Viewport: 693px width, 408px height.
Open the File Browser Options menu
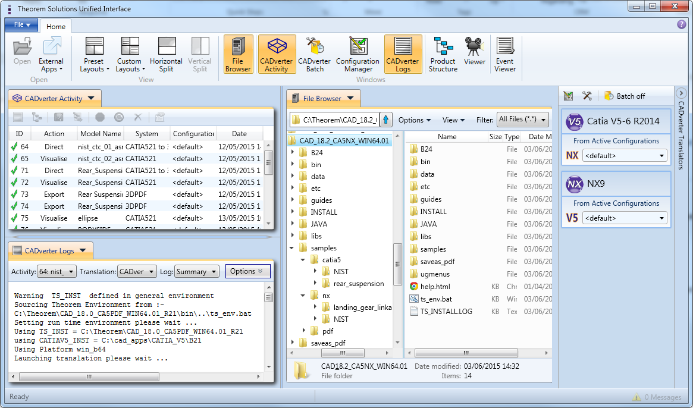(x=414, y=120)
